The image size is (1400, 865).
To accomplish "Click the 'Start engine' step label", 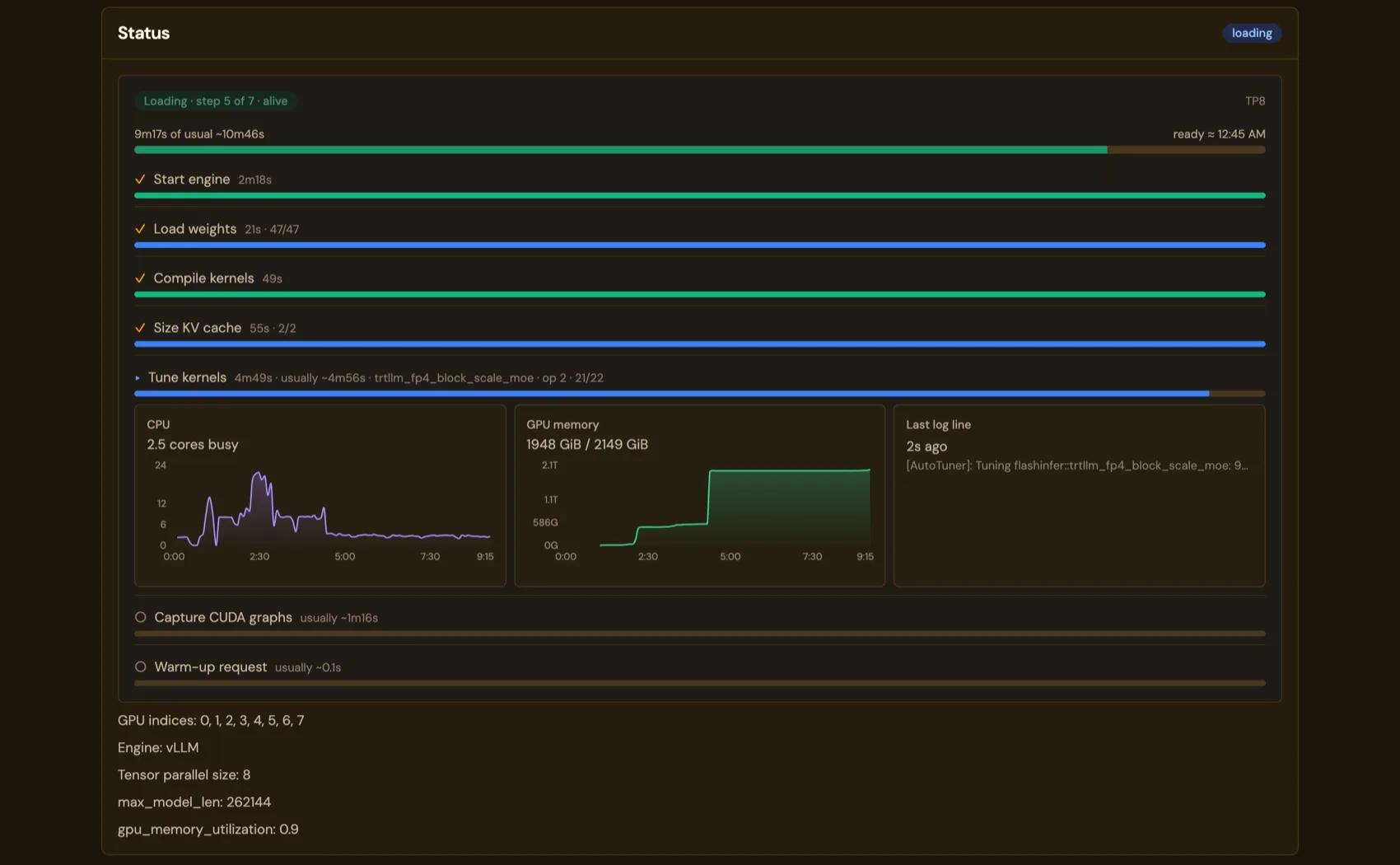I will pos(192,180).
